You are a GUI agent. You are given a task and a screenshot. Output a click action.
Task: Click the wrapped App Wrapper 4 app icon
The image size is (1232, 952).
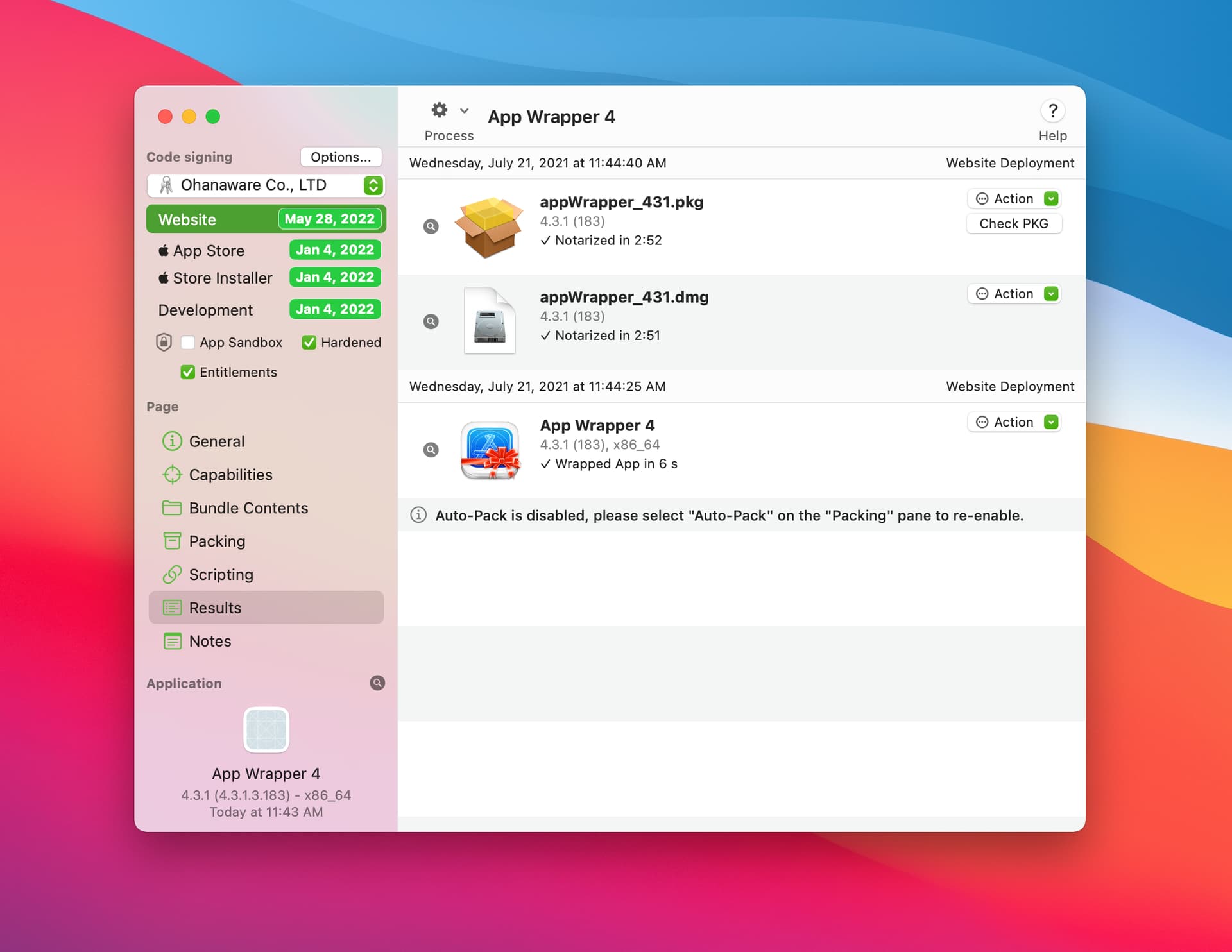[490, 450]
